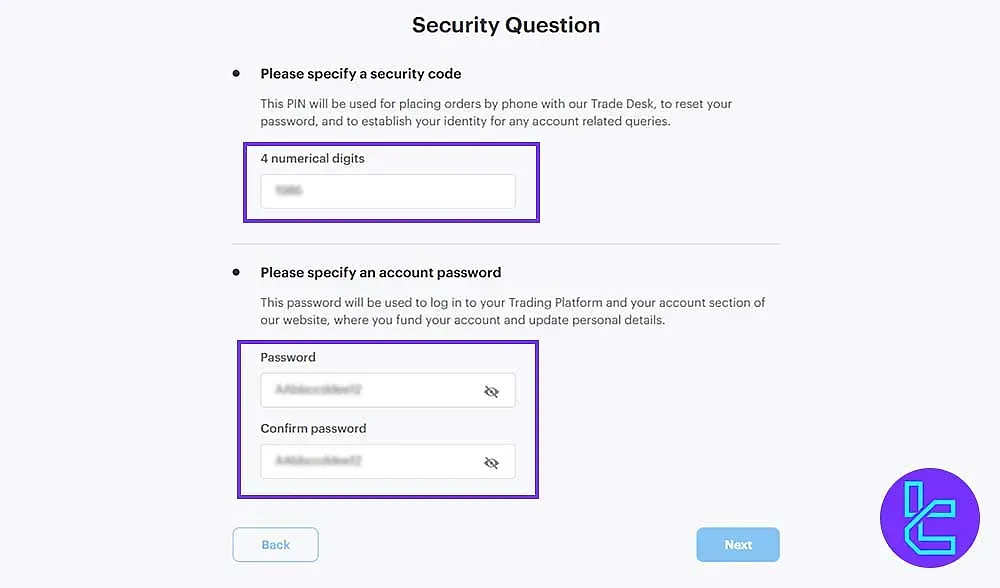Focus the Password entry box

tap(380, 390)
